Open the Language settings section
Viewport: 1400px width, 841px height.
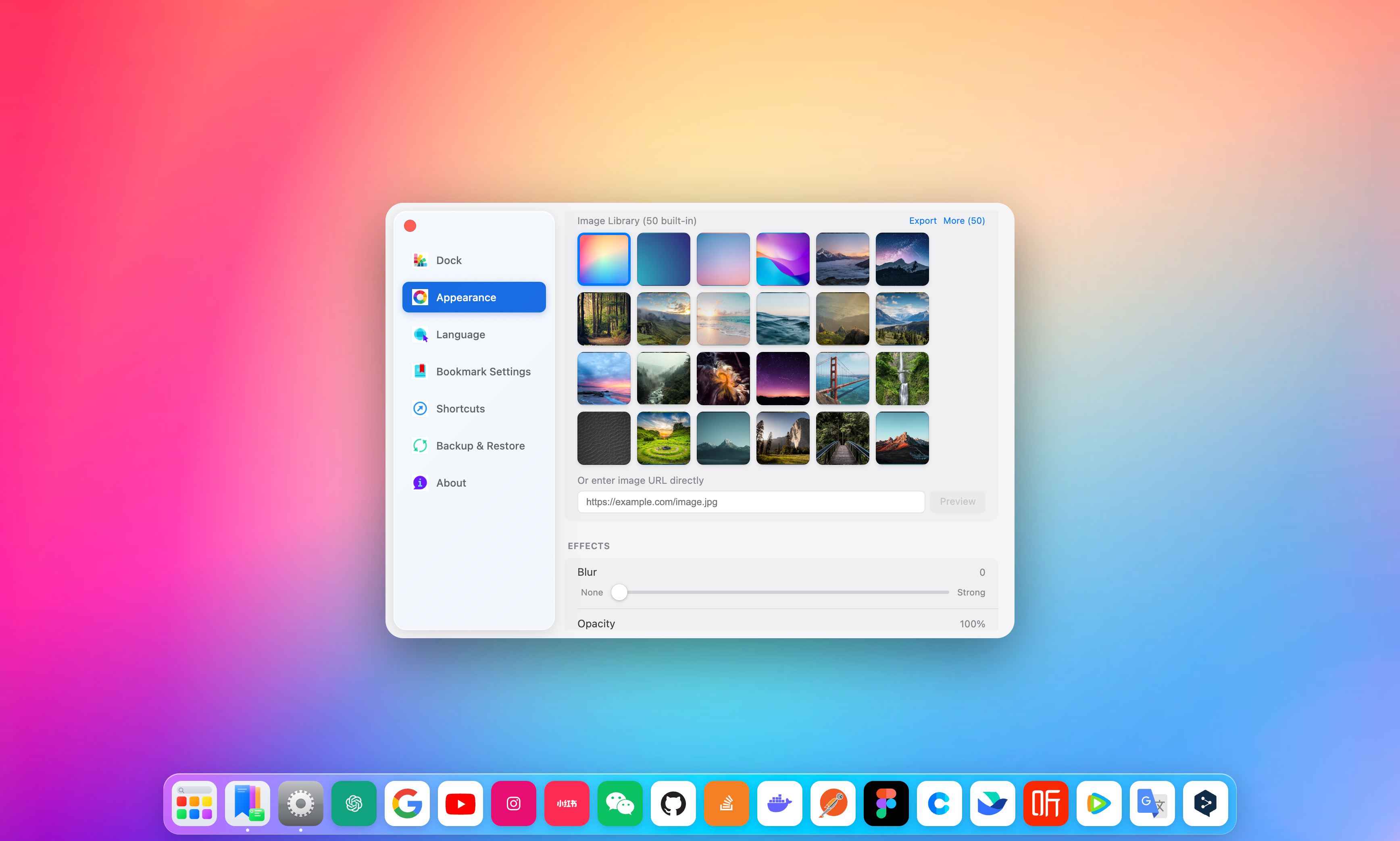pos(474,334)
